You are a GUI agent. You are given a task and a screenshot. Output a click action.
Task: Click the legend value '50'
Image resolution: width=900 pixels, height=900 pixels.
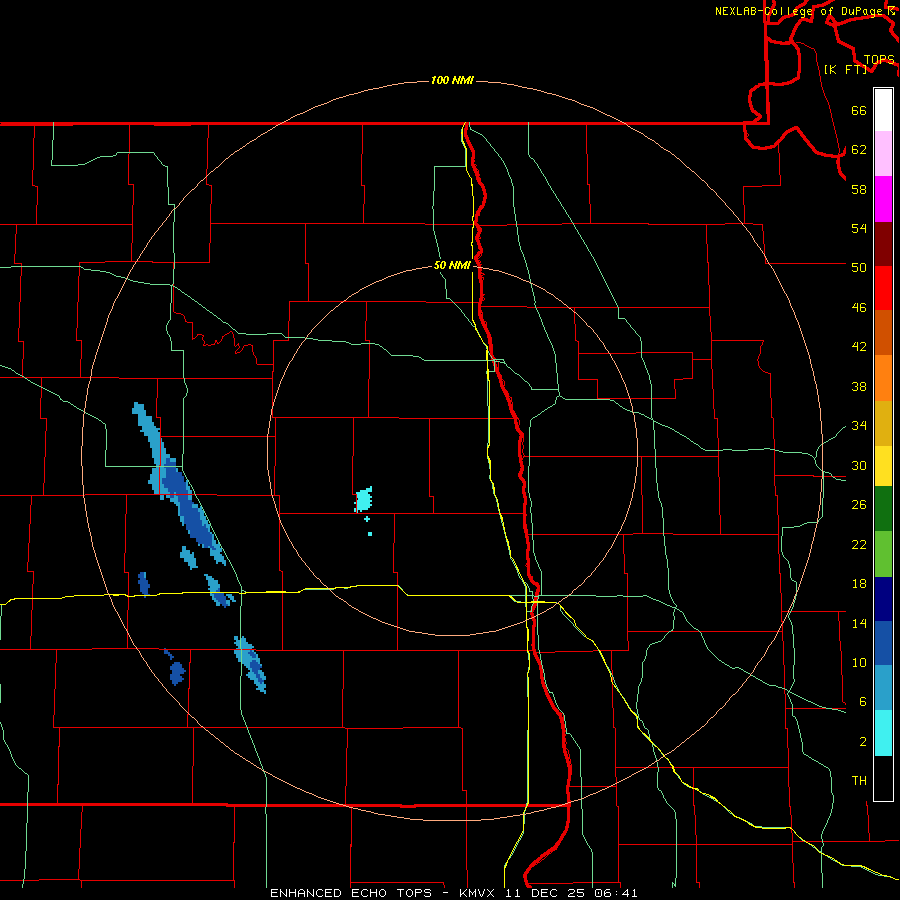click(859, 267)
